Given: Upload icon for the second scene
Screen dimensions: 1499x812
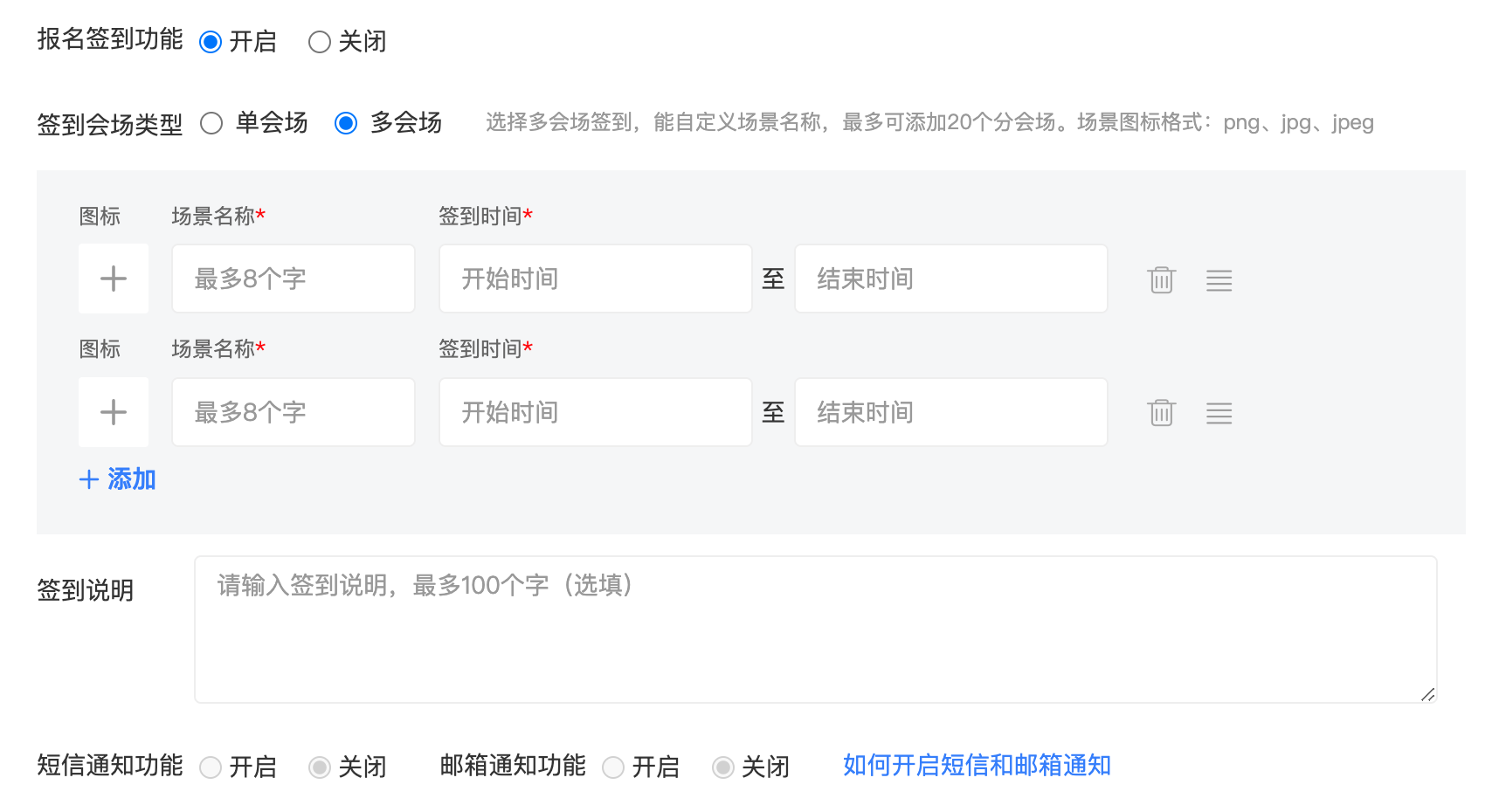Looking at the screenshot, I should point(114,412).
